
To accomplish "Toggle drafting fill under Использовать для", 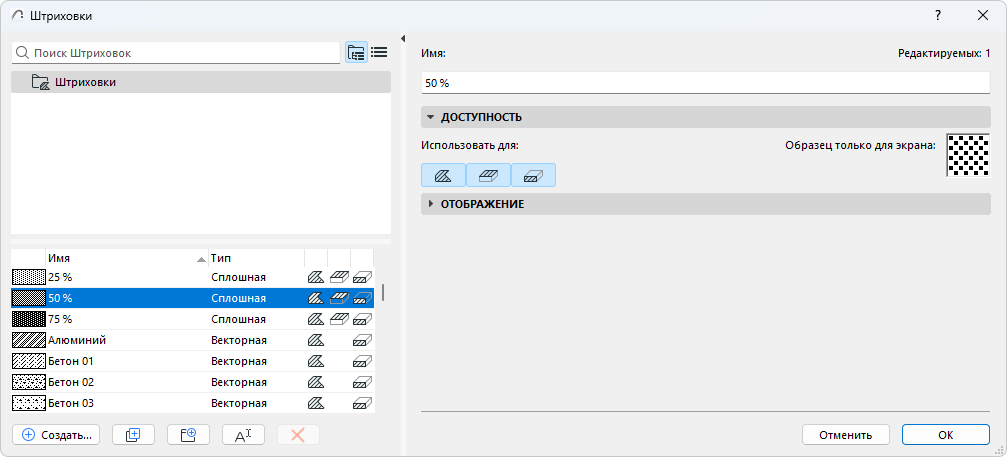I will click(443, 175).
